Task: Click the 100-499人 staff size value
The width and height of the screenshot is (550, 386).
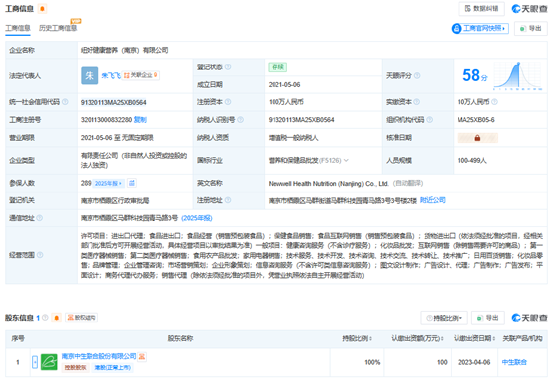Action: 472,160
